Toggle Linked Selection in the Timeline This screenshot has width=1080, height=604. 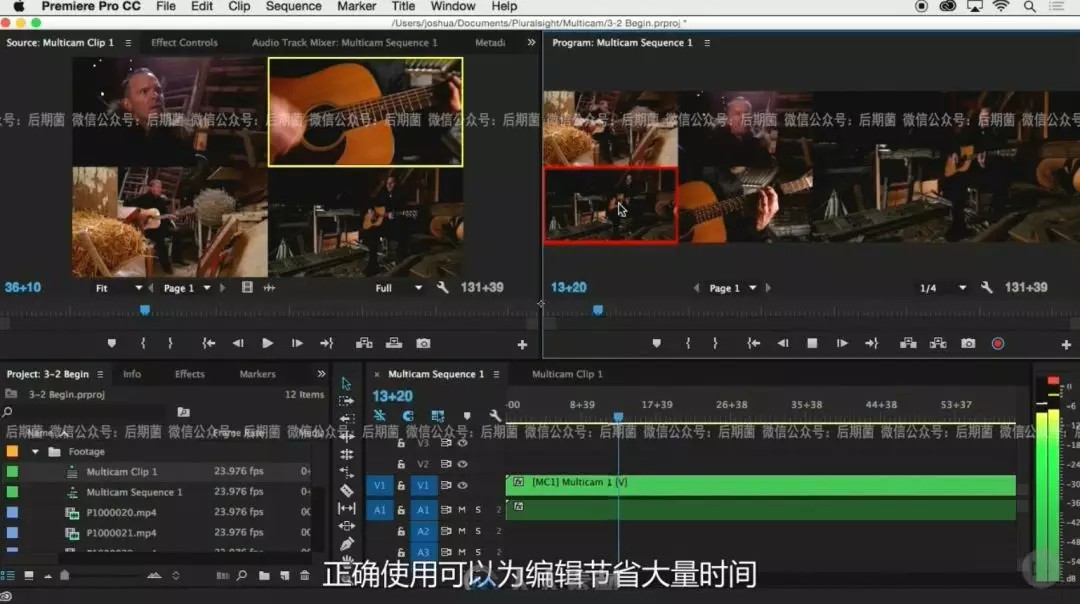tap(437, 415)
